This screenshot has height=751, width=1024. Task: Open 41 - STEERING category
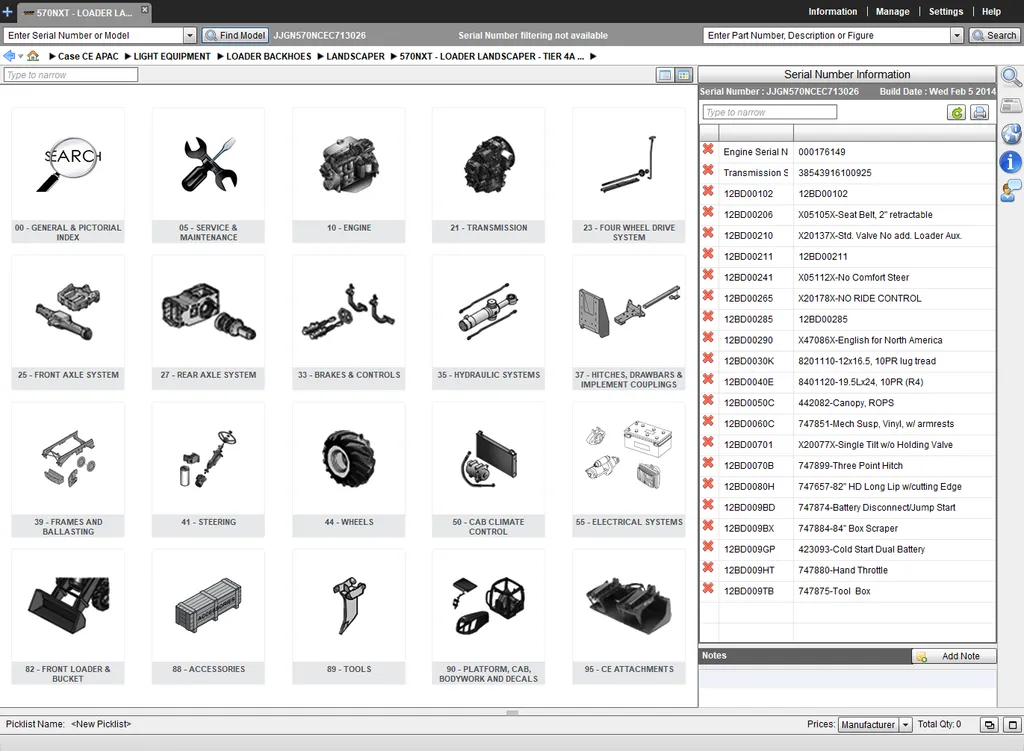click(x=208, y=470)
